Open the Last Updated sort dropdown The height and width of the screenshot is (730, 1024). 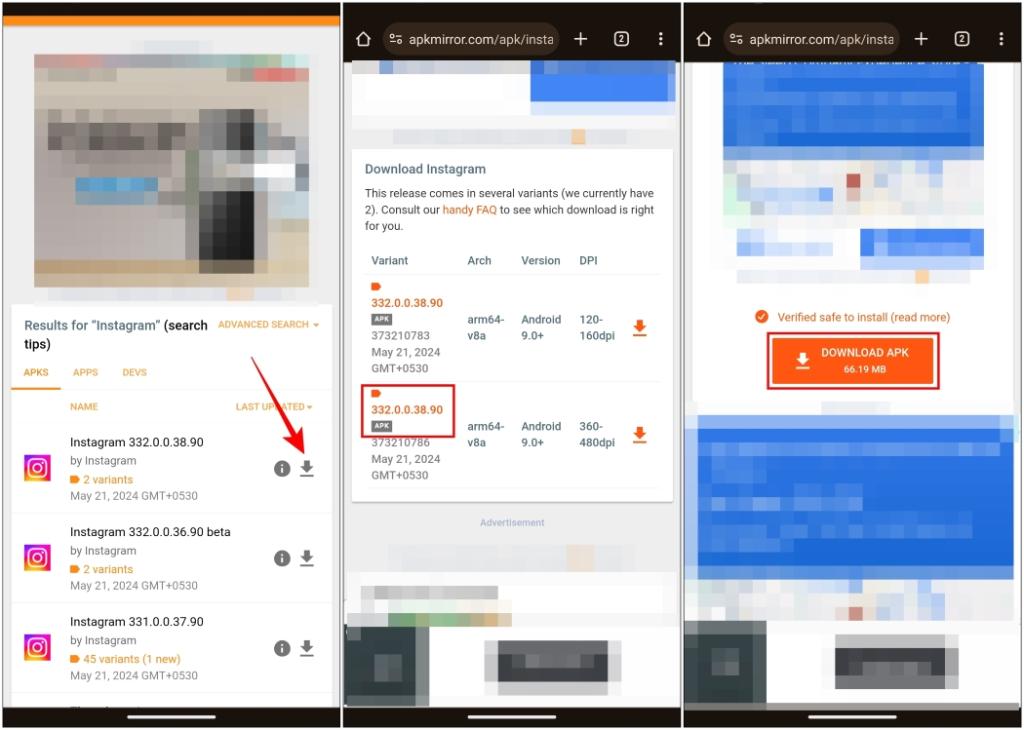[x=273, y=407]
